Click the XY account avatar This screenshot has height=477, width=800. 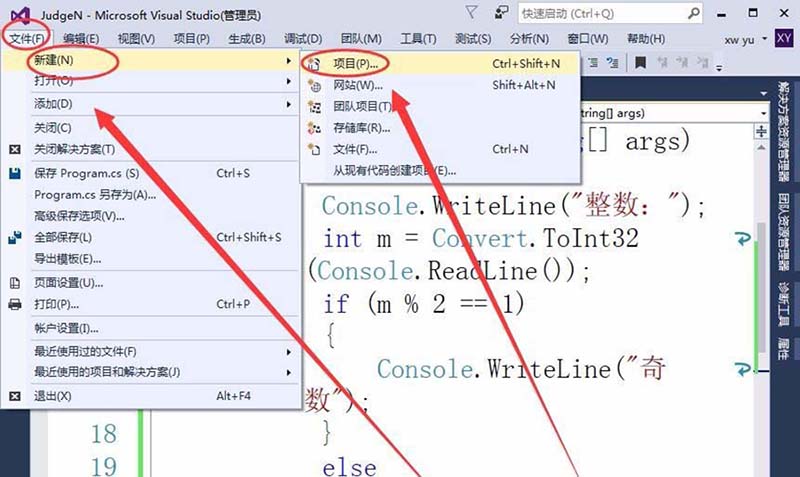(x=784, y=38)
